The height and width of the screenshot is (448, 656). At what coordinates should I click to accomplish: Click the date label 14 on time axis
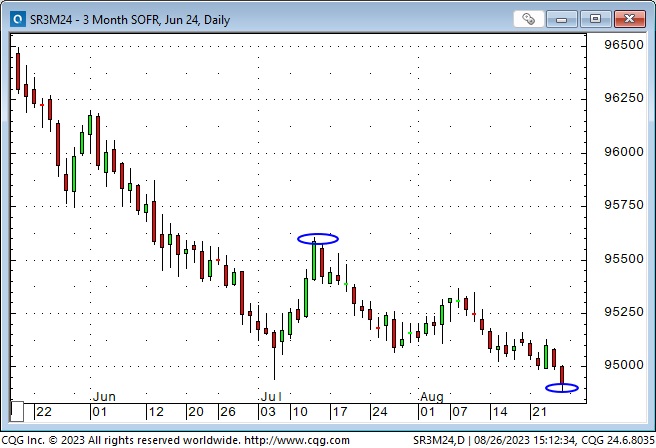[500, 412]
